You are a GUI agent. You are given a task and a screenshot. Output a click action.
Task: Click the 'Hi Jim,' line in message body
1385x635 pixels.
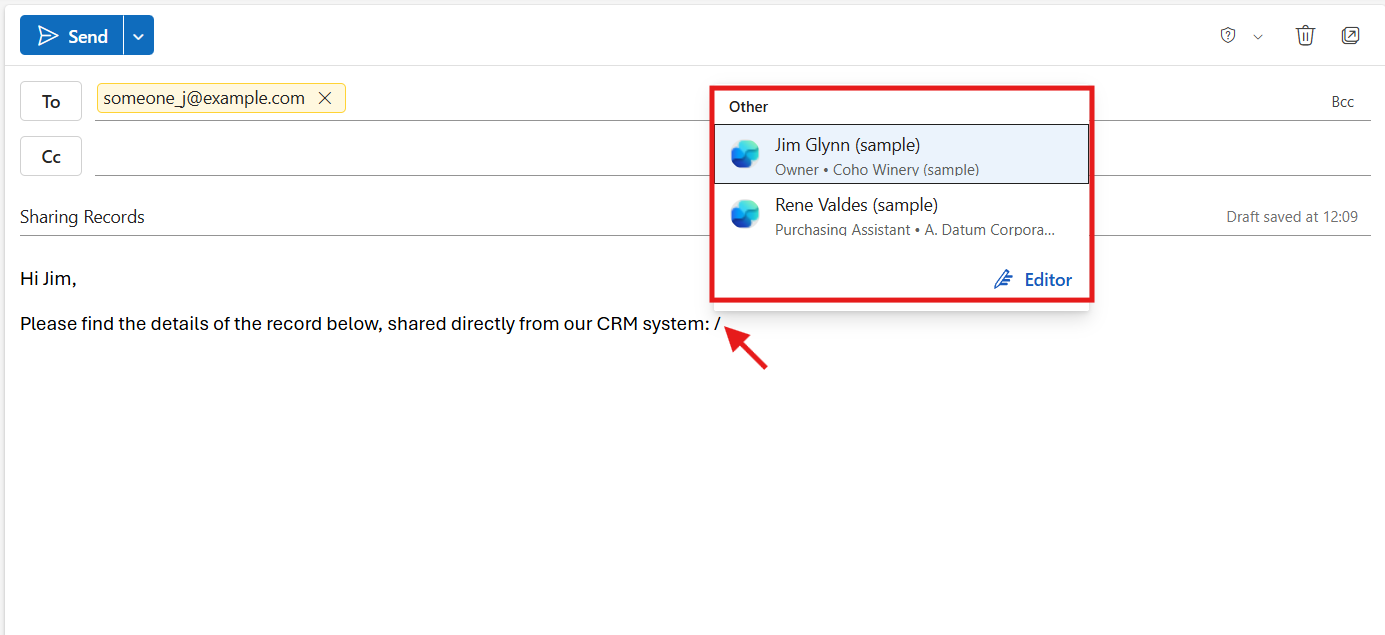pos(48,279)
